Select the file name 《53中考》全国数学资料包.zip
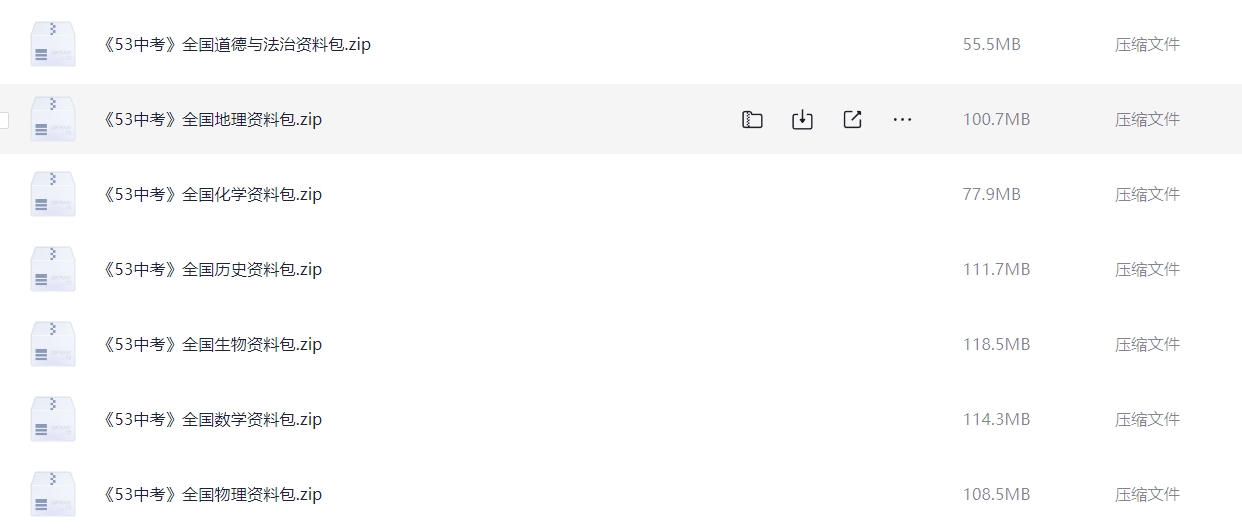The width and height of the screenshot is (1242, 530). 212,420
